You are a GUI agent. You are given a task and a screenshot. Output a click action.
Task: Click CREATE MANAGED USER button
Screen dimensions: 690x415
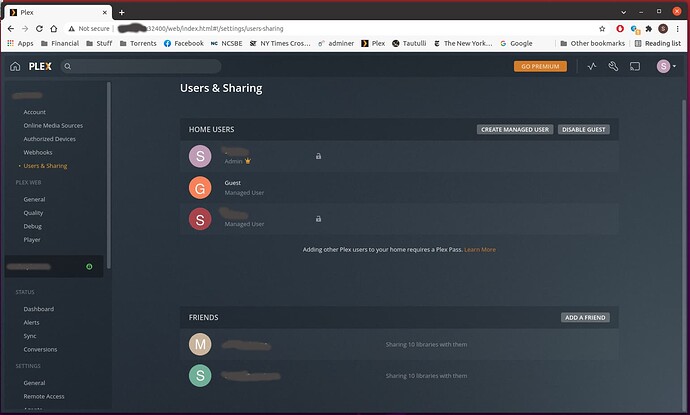[x=515, y=129]
